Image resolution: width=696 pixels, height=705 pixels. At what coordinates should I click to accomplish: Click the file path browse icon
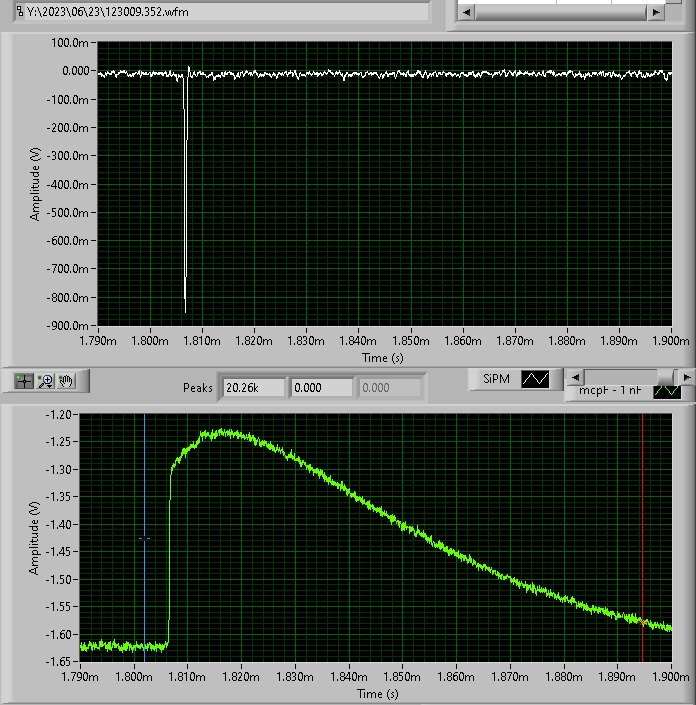[20, 11]
